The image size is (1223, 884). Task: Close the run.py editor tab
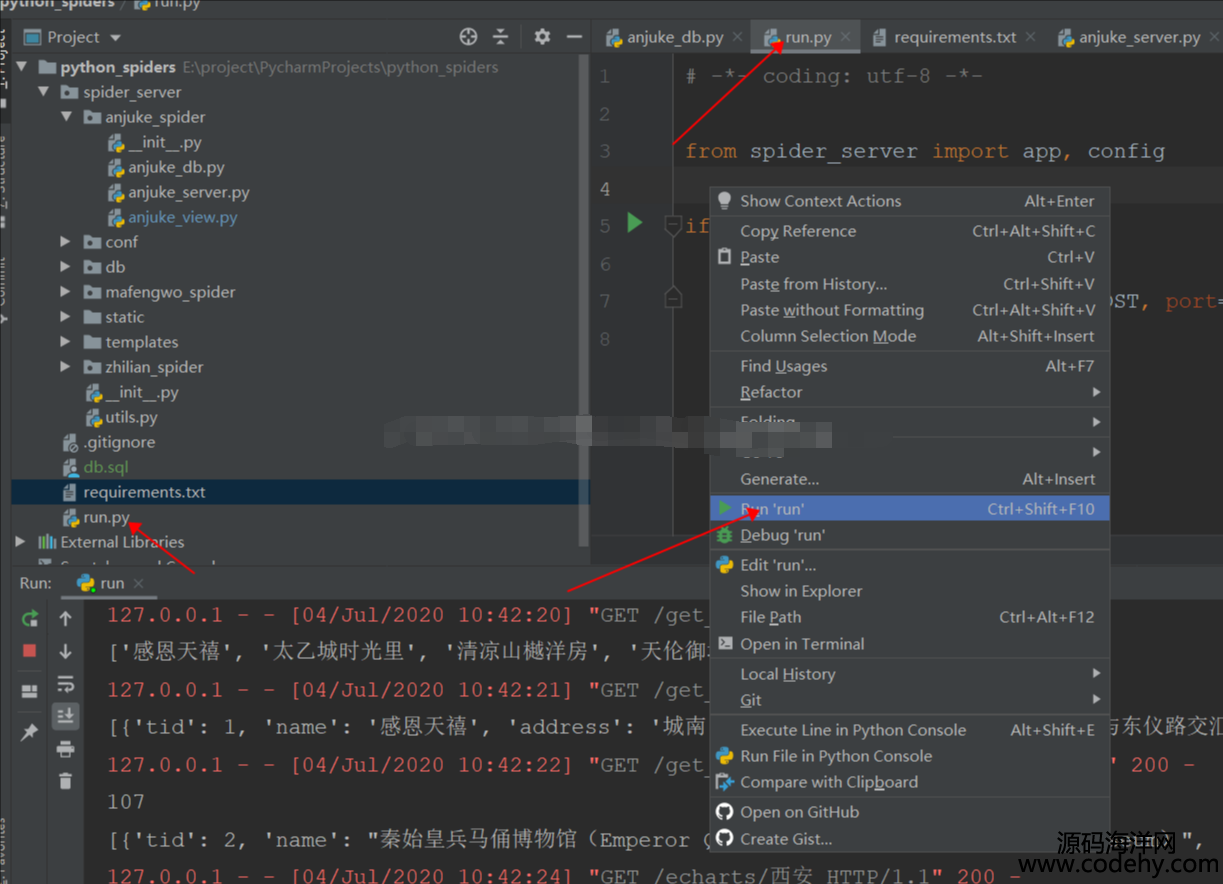tap(846, 37)
